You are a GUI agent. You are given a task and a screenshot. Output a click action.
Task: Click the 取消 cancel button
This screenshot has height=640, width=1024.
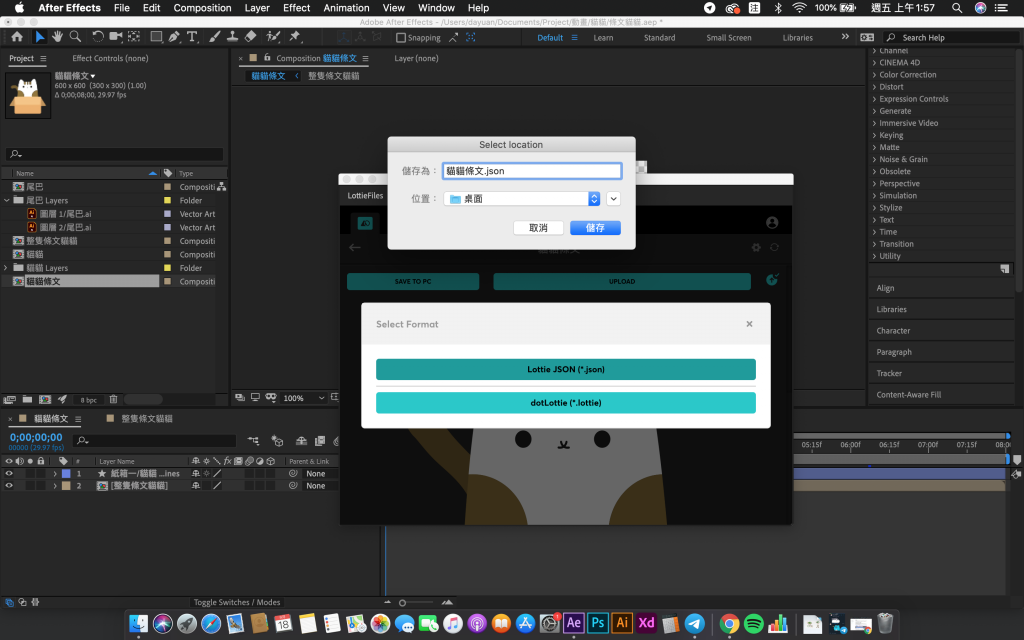point(538,228)
